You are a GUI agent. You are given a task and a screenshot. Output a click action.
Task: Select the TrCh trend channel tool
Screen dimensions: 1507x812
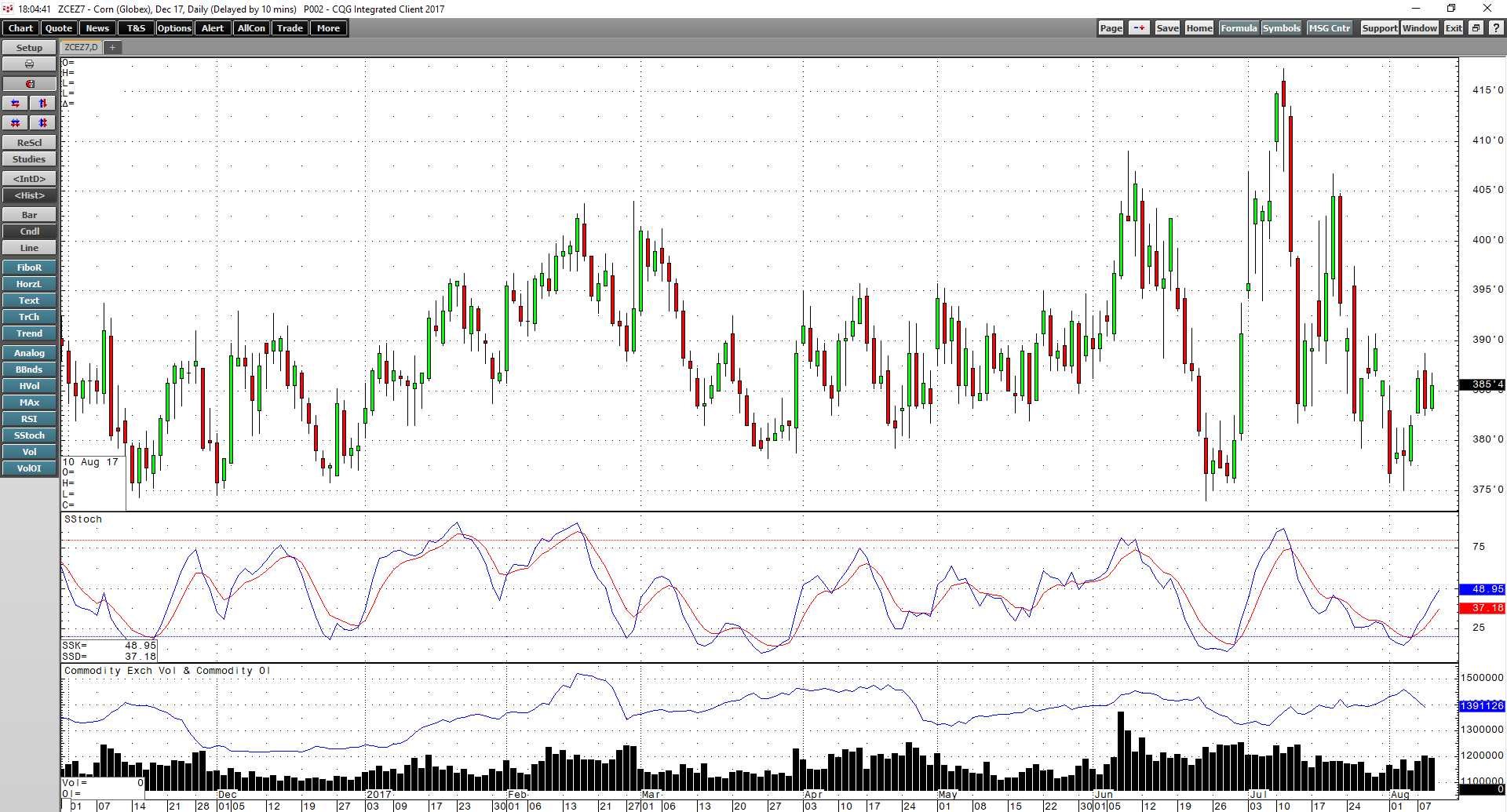29,317
